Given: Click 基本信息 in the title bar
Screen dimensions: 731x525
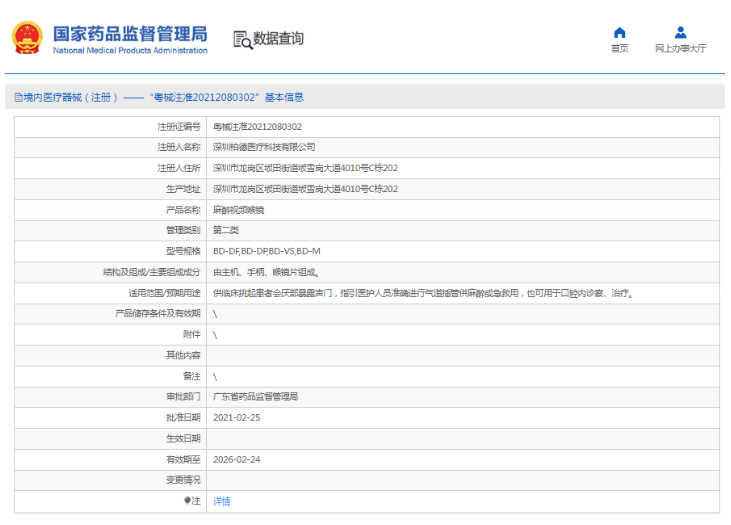Looking at the screenshot, I should coord(284,97).
